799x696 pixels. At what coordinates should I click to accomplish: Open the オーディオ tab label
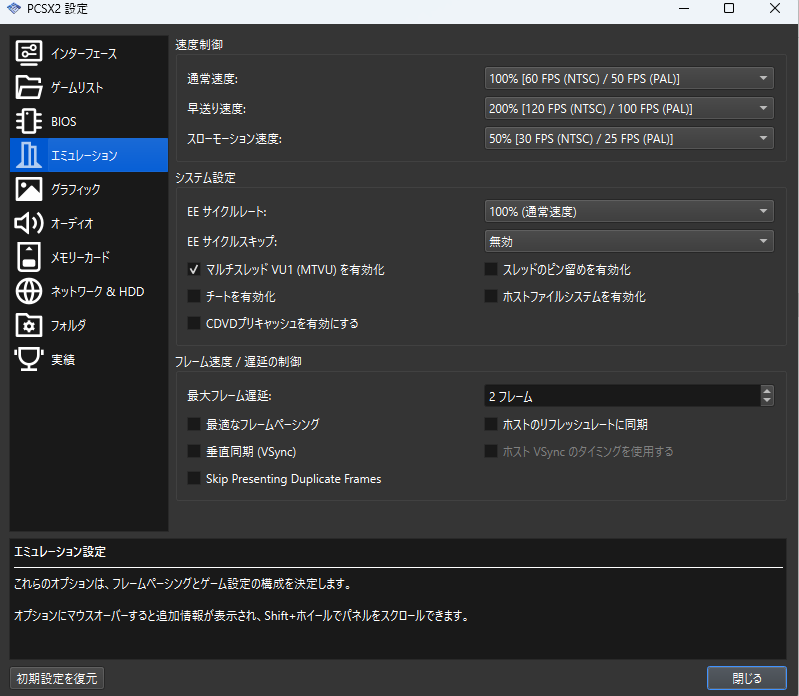pyautogui.click(x=72, y=223)
